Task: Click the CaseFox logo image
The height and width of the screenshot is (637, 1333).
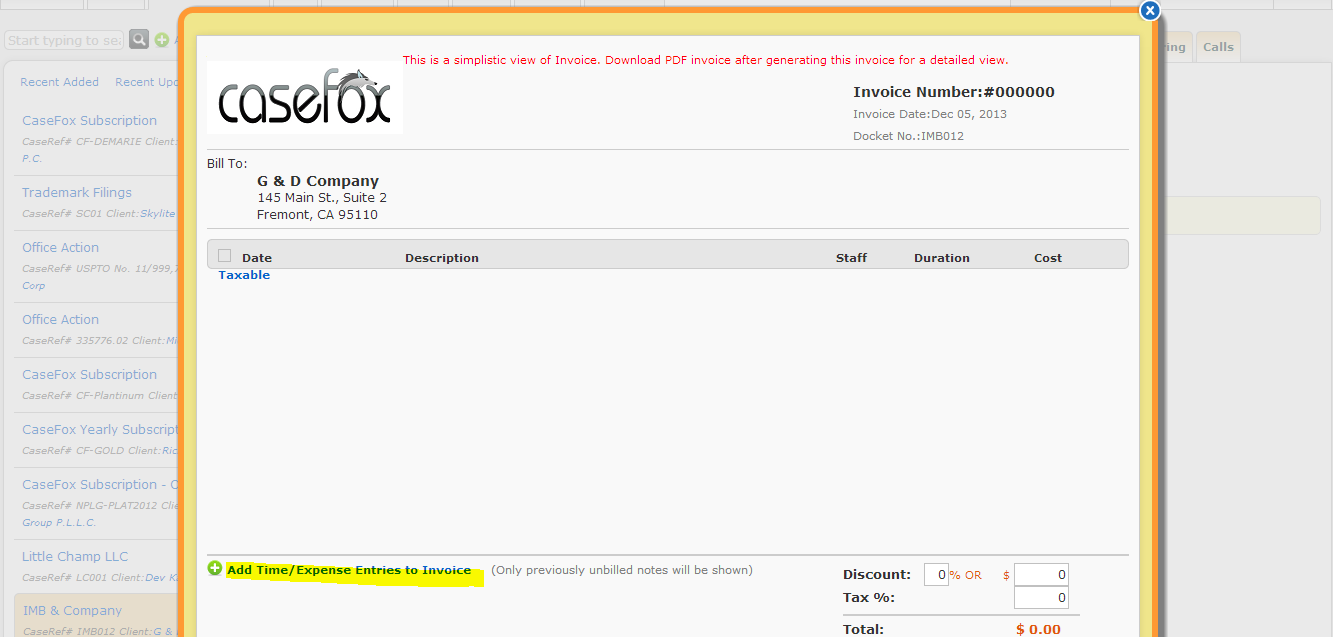Action: point(304,98)
